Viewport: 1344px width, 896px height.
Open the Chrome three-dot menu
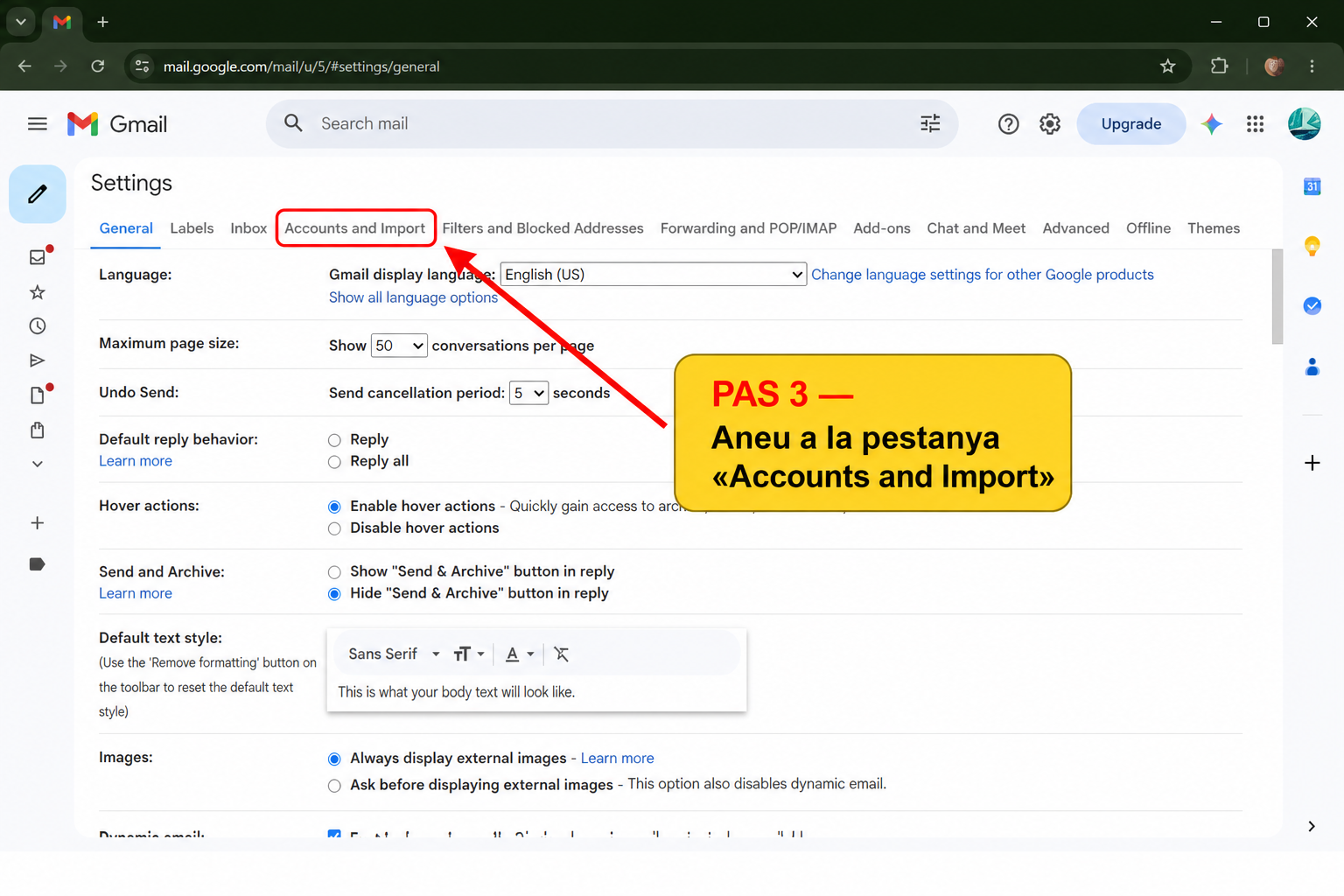1312,66
